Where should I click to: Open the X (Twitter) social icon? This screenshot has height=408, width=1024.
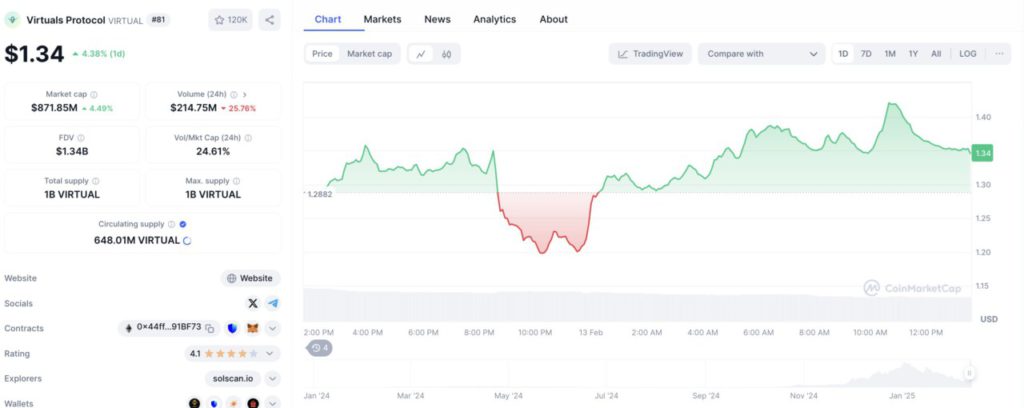253,304
